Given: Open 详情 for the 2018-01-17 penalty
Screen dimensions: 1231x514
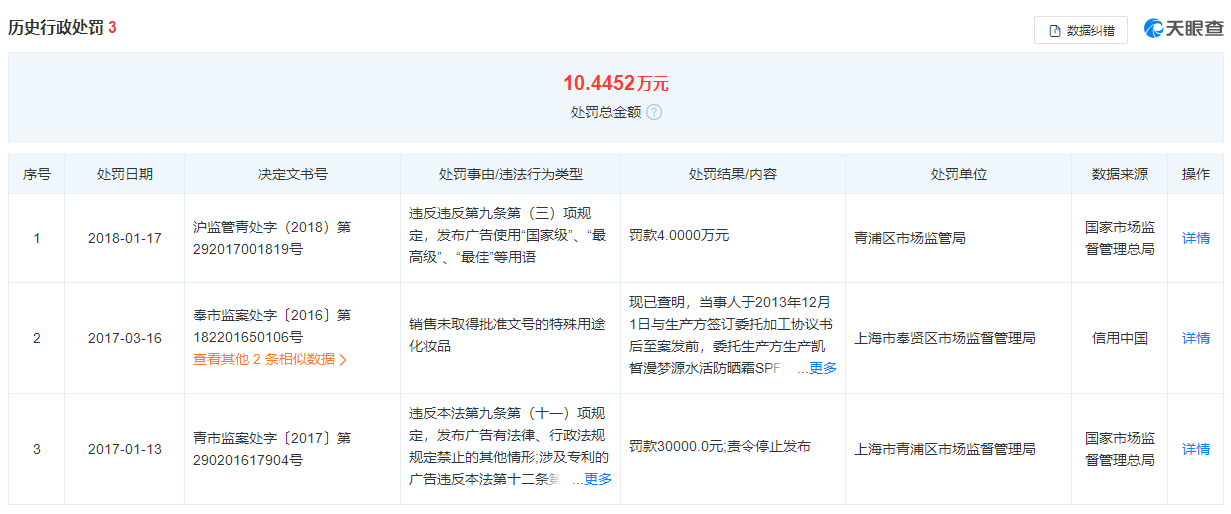Looking at the screenshot, I should pos(1196,238).
